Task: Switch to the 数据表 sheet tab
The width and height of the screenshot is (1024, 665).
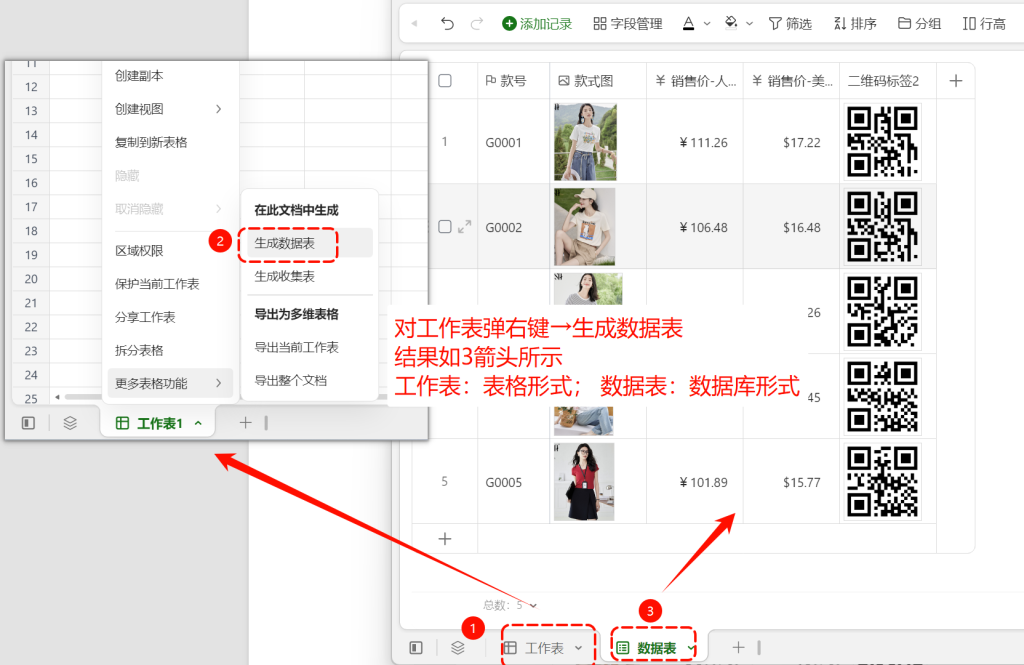Action: click(x=655, y=648)
